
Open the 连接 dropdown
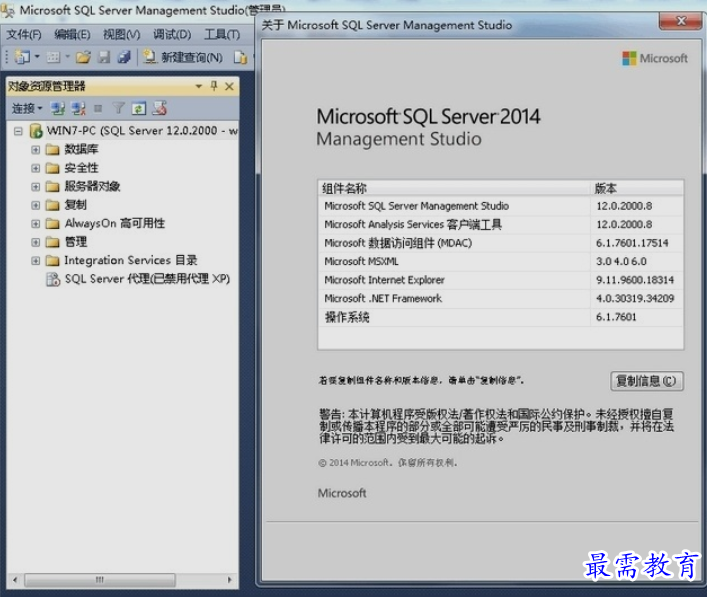pyautogui.click(x=27, y=108)
